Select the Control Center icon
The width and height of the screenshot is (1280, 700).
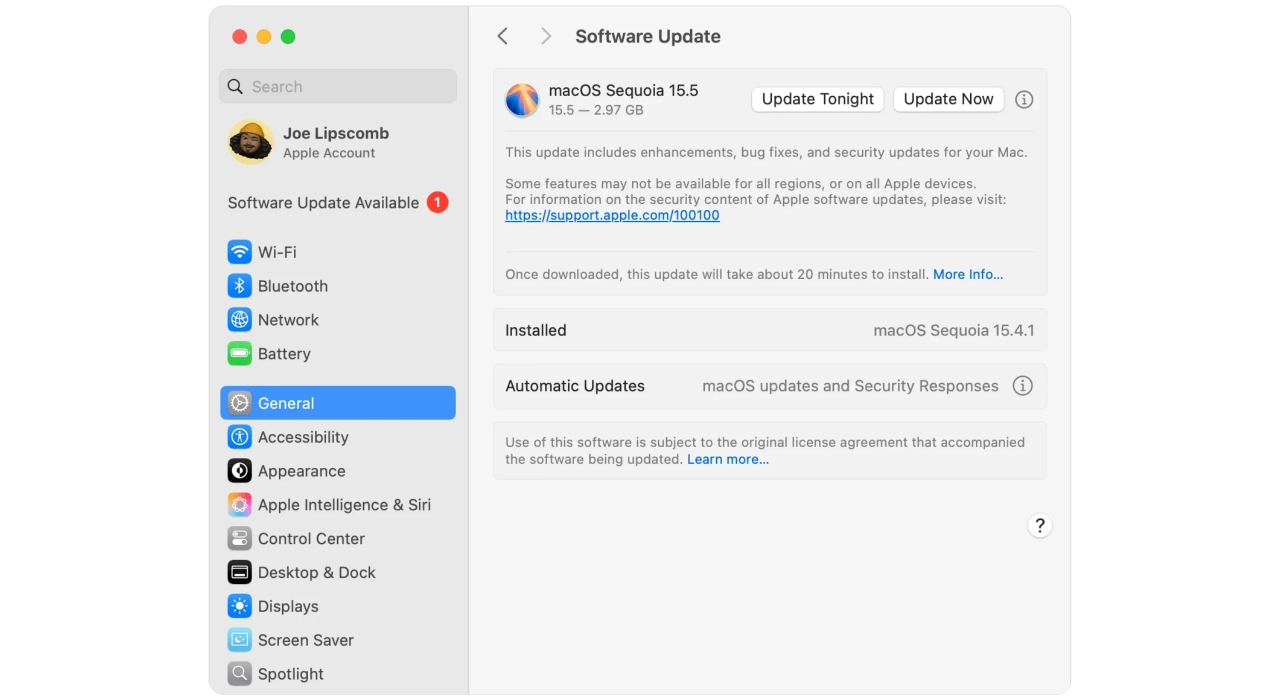[x=239, y=539]
